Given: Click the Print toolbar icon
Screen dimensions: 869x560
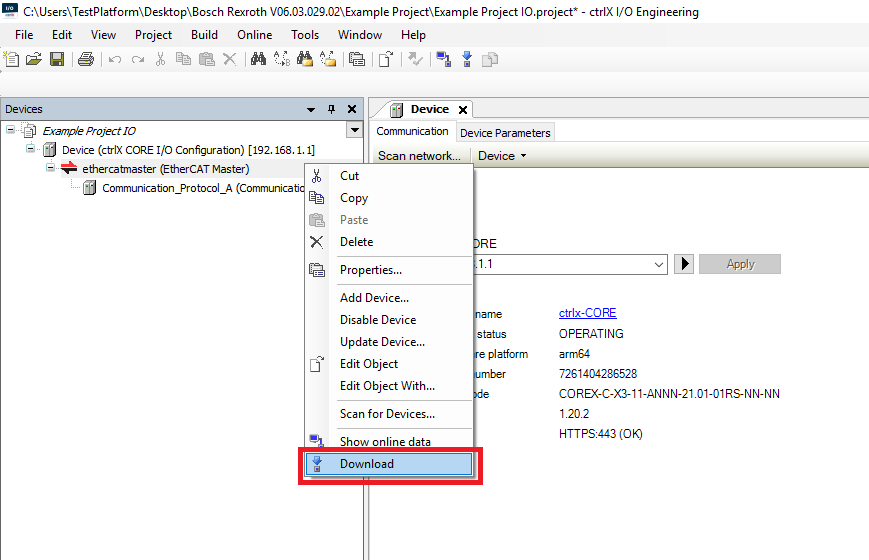Looking at the screenshot, I should (x=86, y=60).
